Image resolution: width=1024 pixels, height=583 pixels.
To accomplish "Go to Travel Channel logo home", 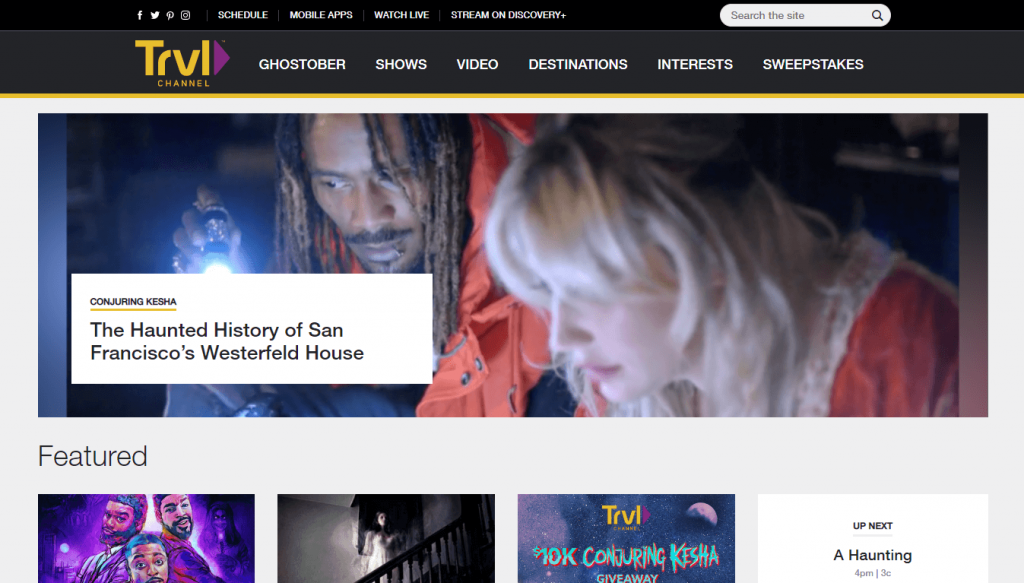I will tap(182, 63).
